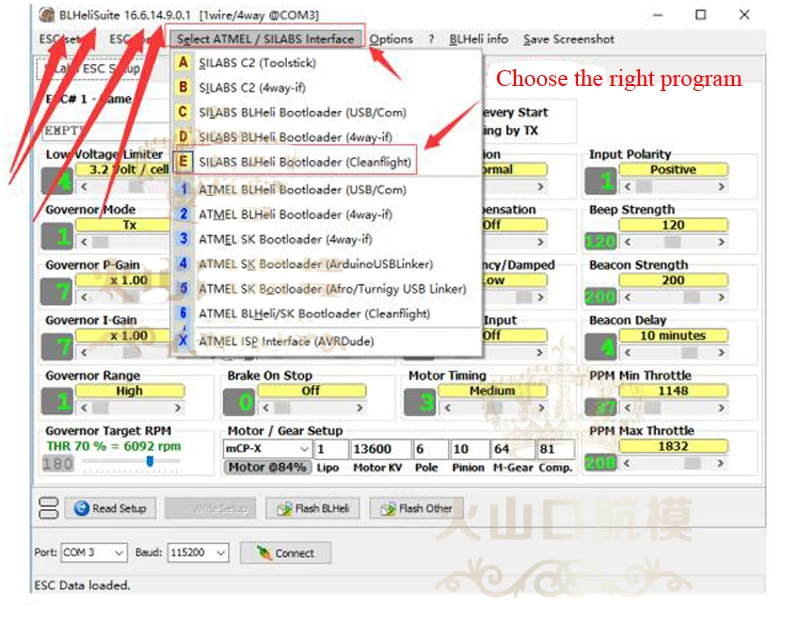Screen dimensions: 800x640
Task: Click the Flash Other button
Action: pyautogui.click(x=416, y=508)
